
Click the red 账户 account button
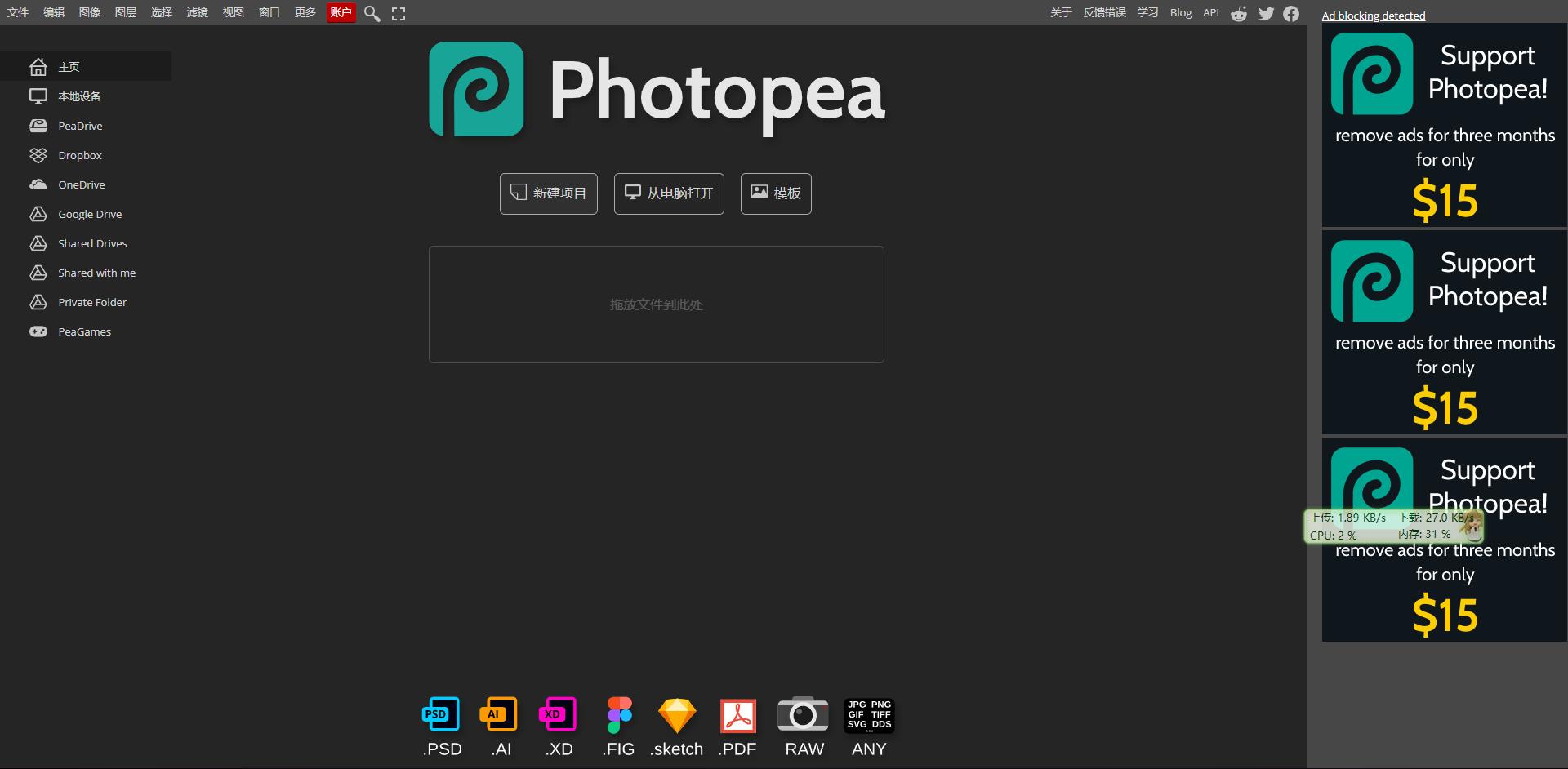tap(341, 12)
